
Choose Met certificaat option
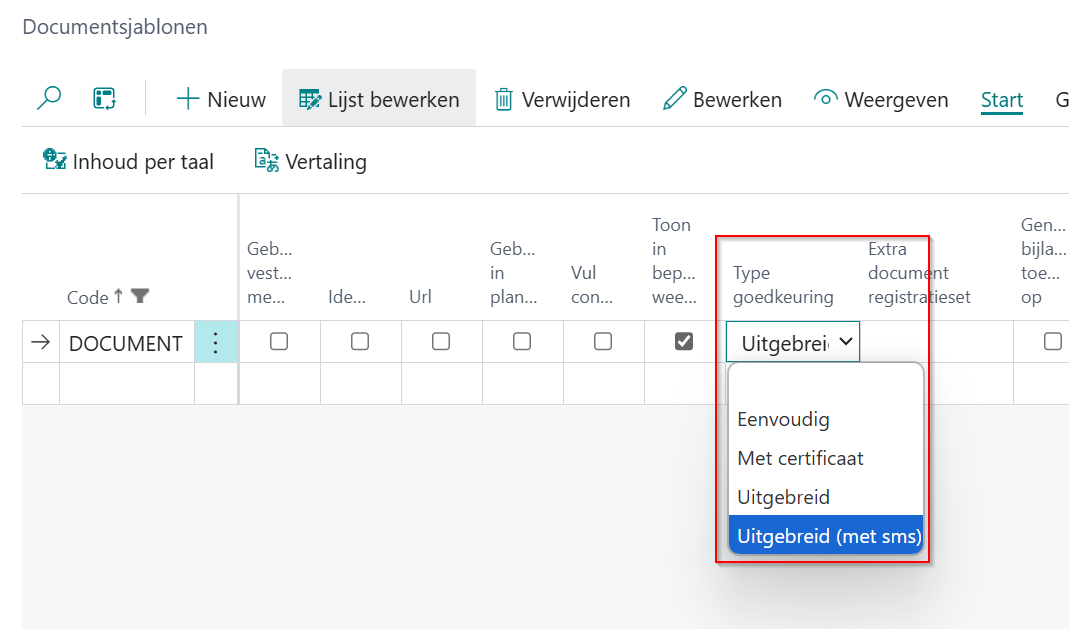[x=800, y=458]
